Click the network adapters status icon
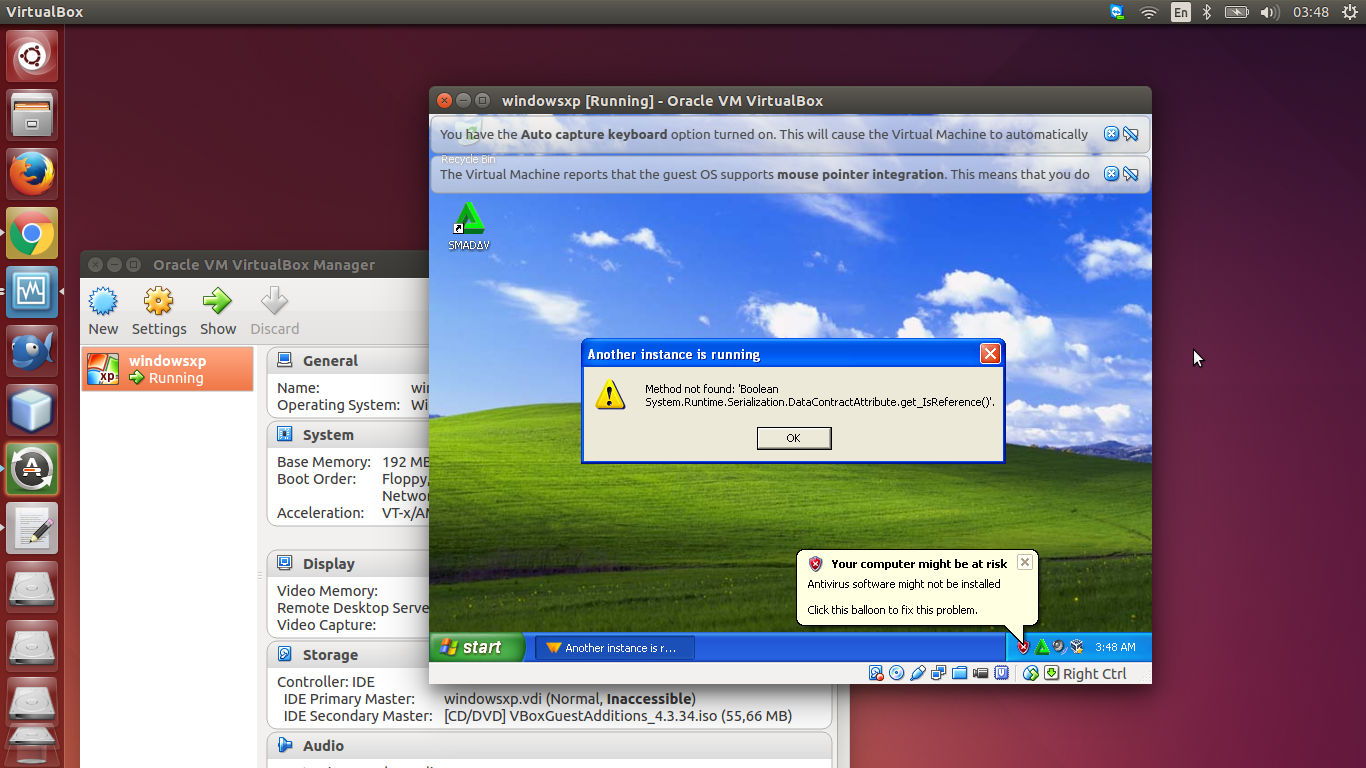This screenshot has width=1366, height=768. click(938, 673)
